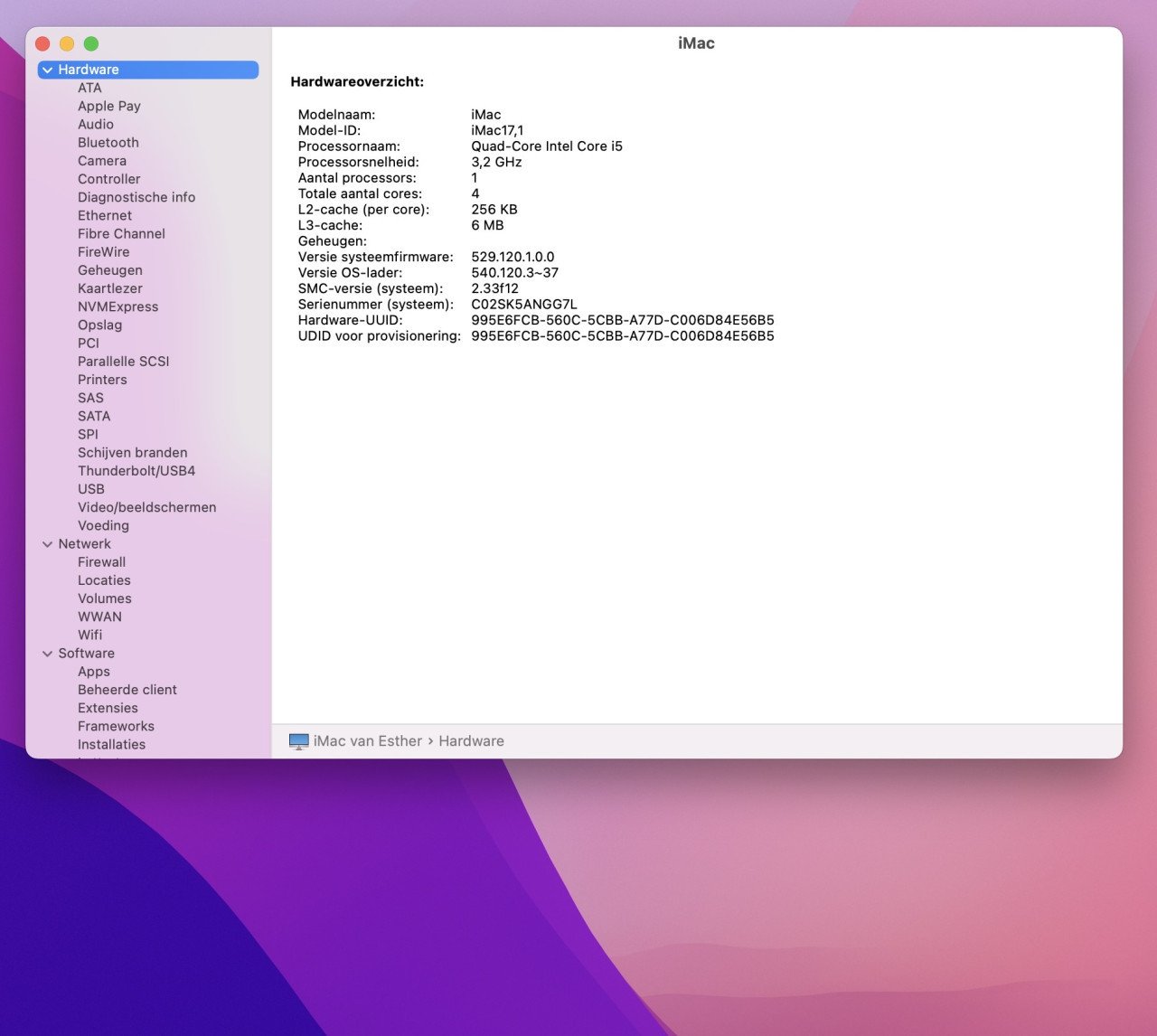
Task: Open Extensies in the Software section
Action: [108, 708]
